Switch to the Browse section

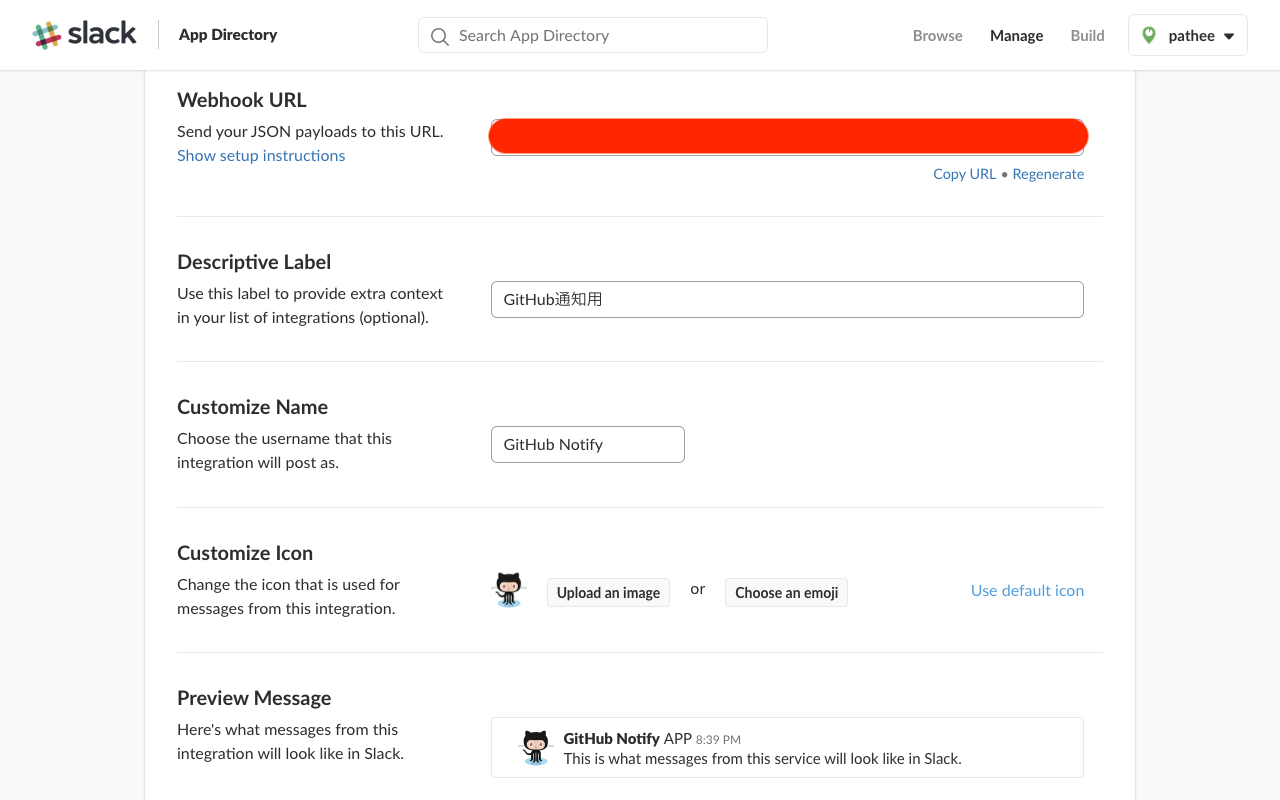point(937,35)
